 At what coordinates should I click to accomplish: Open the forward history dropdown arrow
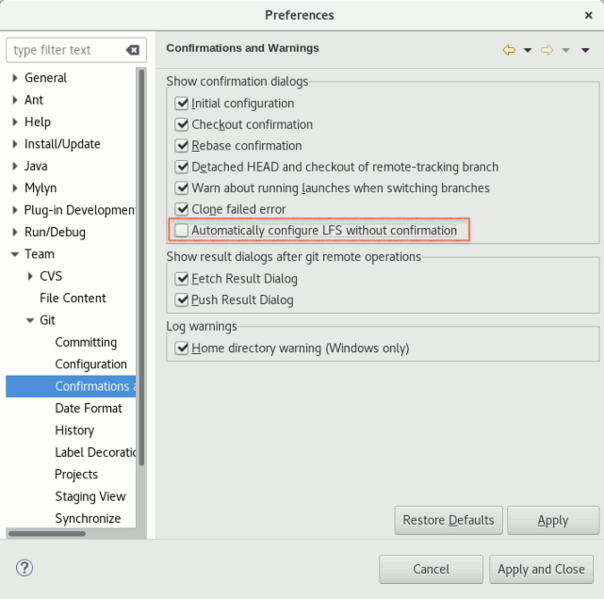point(565,50)
